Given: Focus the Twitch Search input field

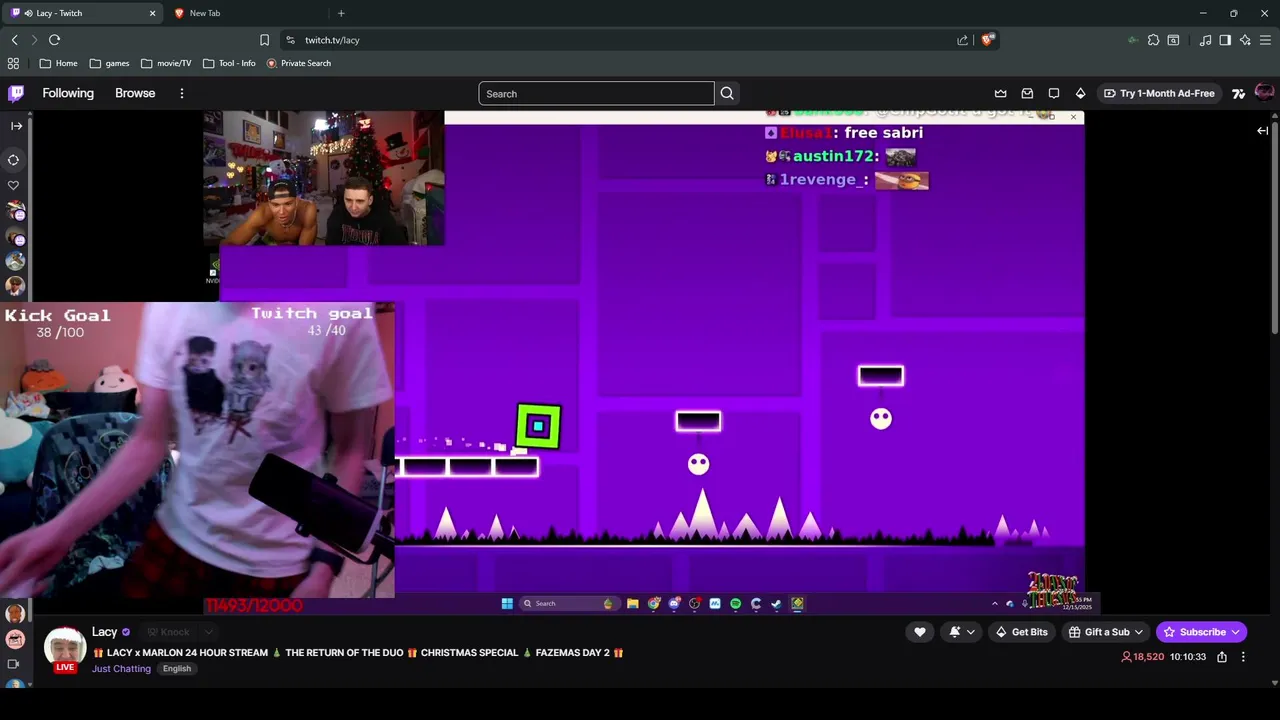Looking at the screenshot, I should coord(596,94).
